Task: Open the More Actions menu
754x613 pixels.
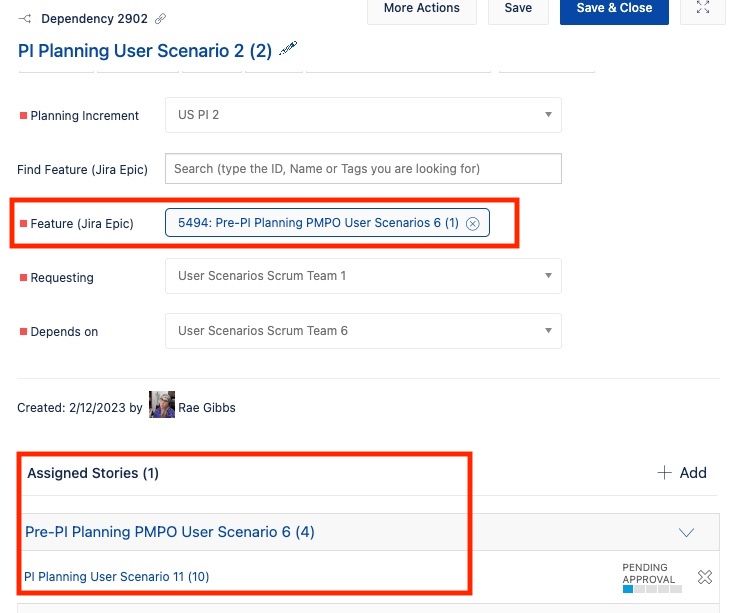Action: [422, 8]
